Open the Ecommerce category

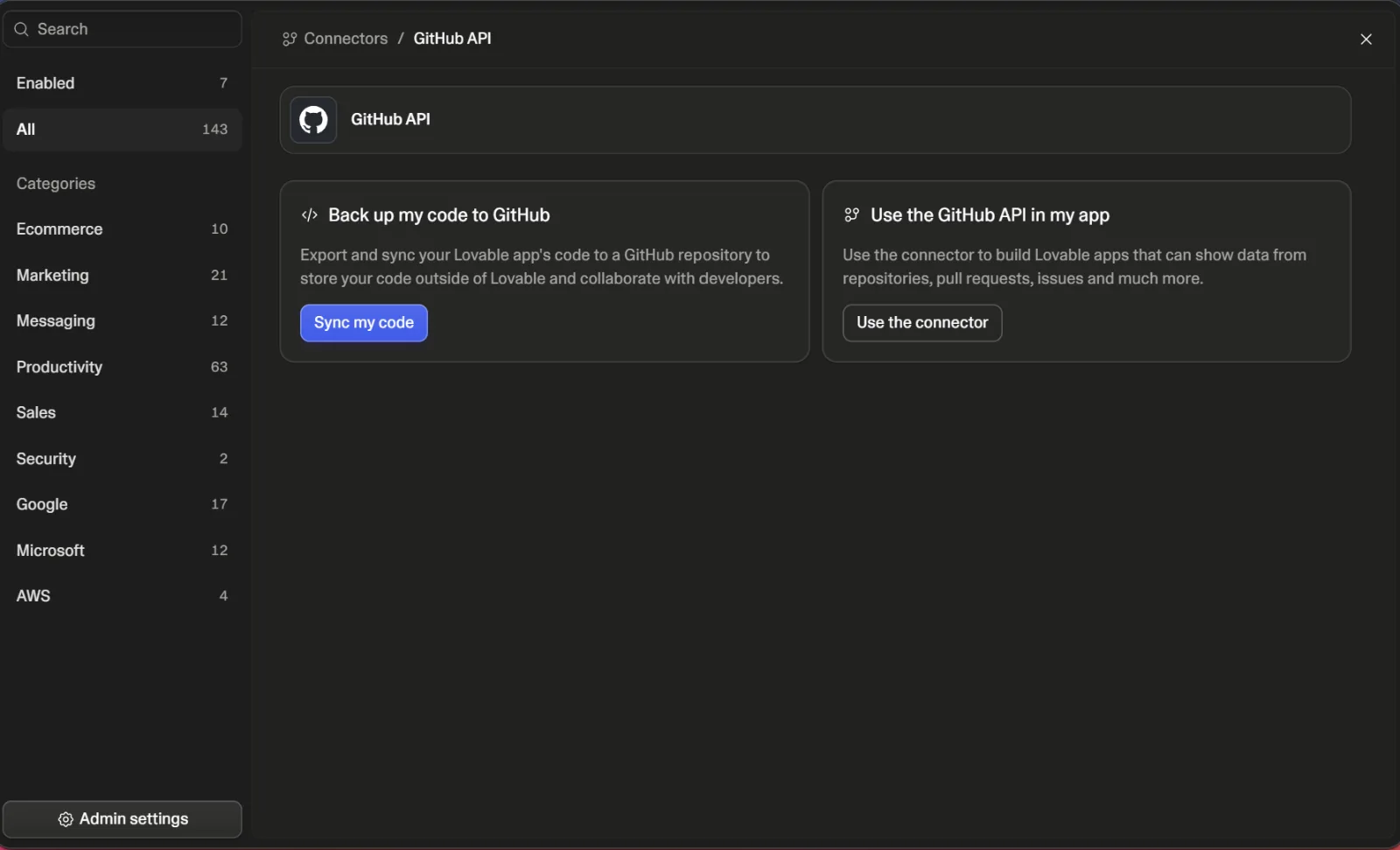coord(122,229)
